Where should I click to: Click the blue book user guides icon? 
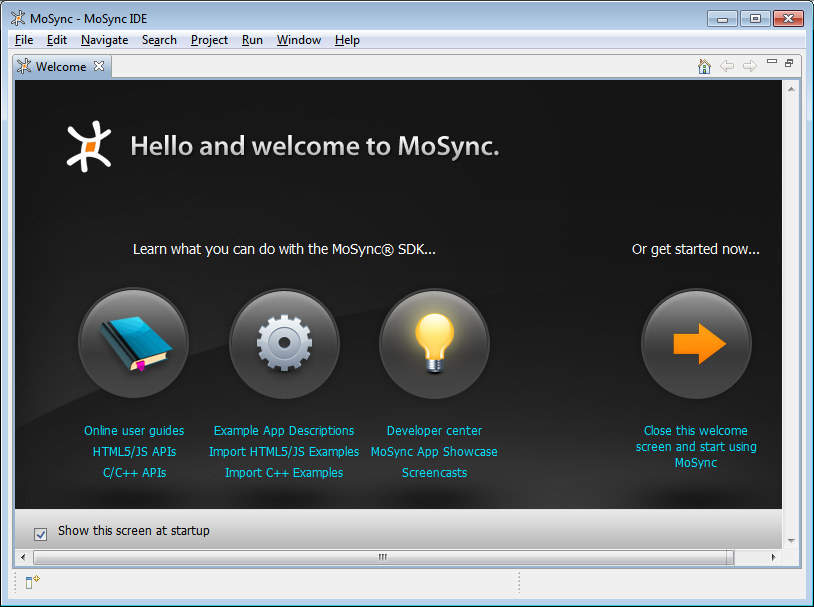click(x=134, y=343)
